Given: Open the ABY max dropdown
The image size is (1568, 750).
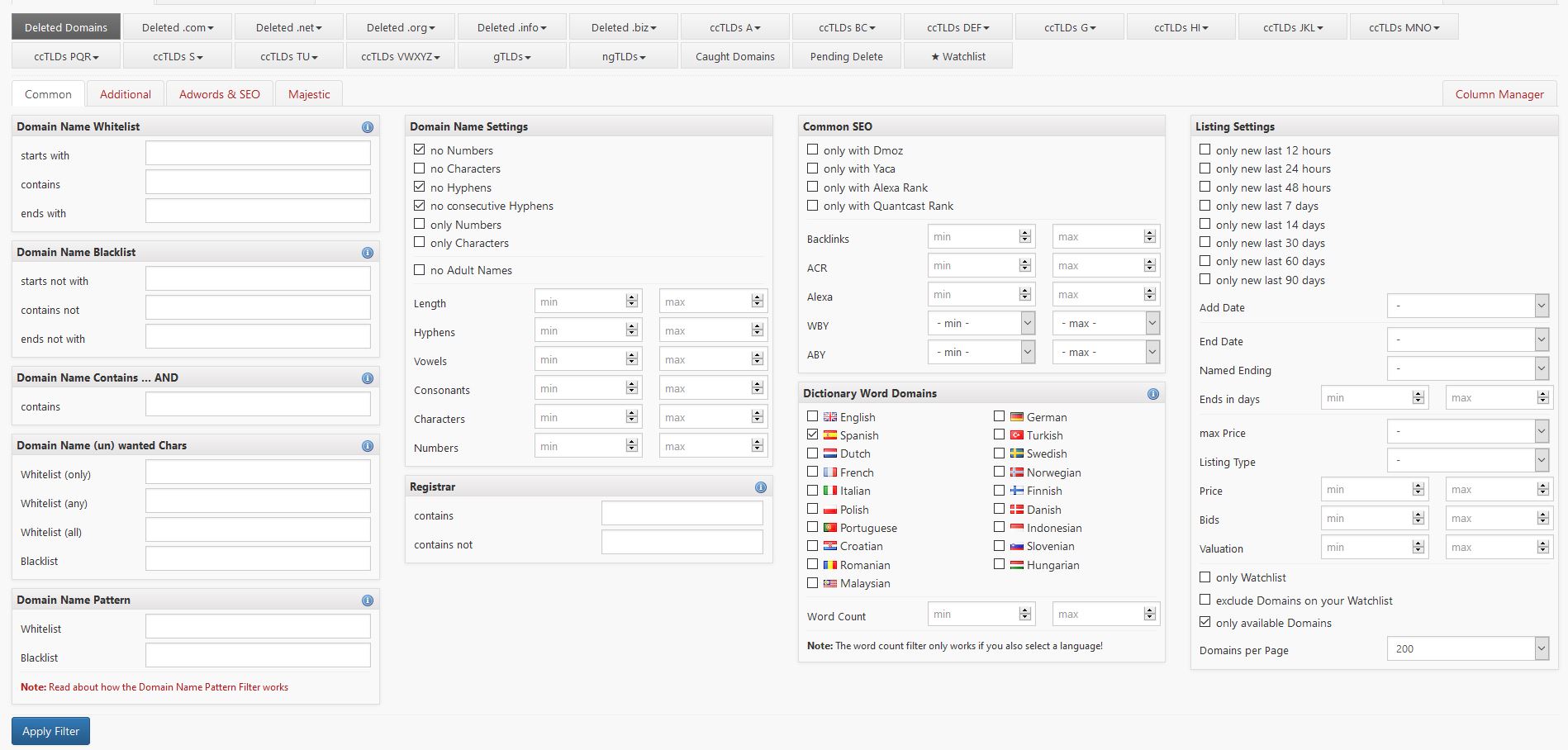Looking at the screenshot, I should click(x=1106, y=352).
